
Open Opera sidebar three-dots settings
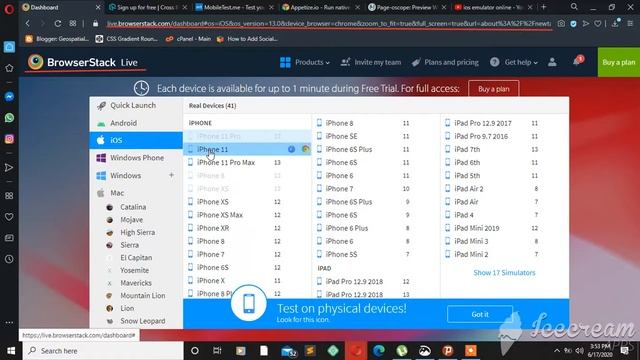pyautogui.click(x=9, y=322)
